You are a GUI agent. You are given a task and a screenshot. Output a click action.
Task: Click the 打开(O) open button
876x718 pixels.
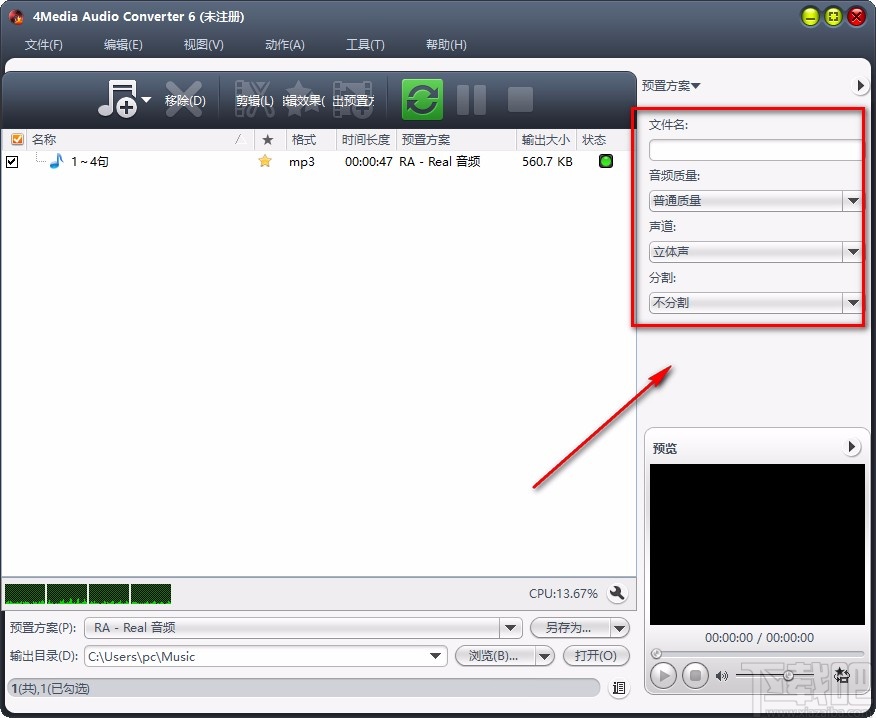(596, 655)
